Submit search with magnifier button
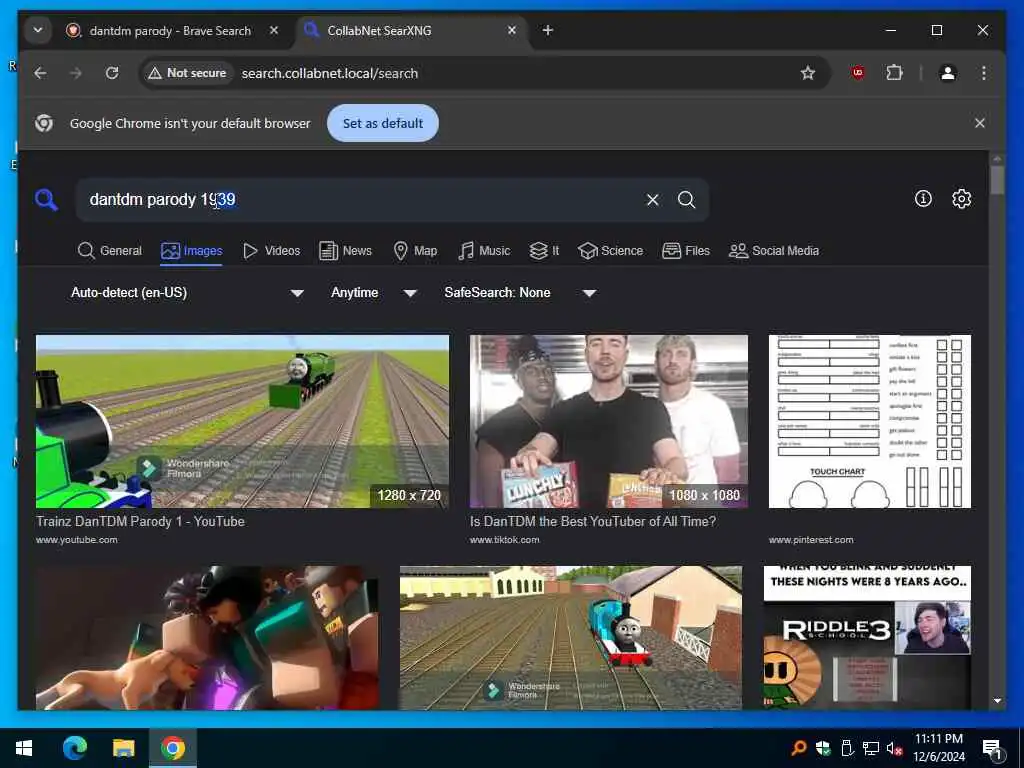The image size is (1024, 768). (686, 199)
